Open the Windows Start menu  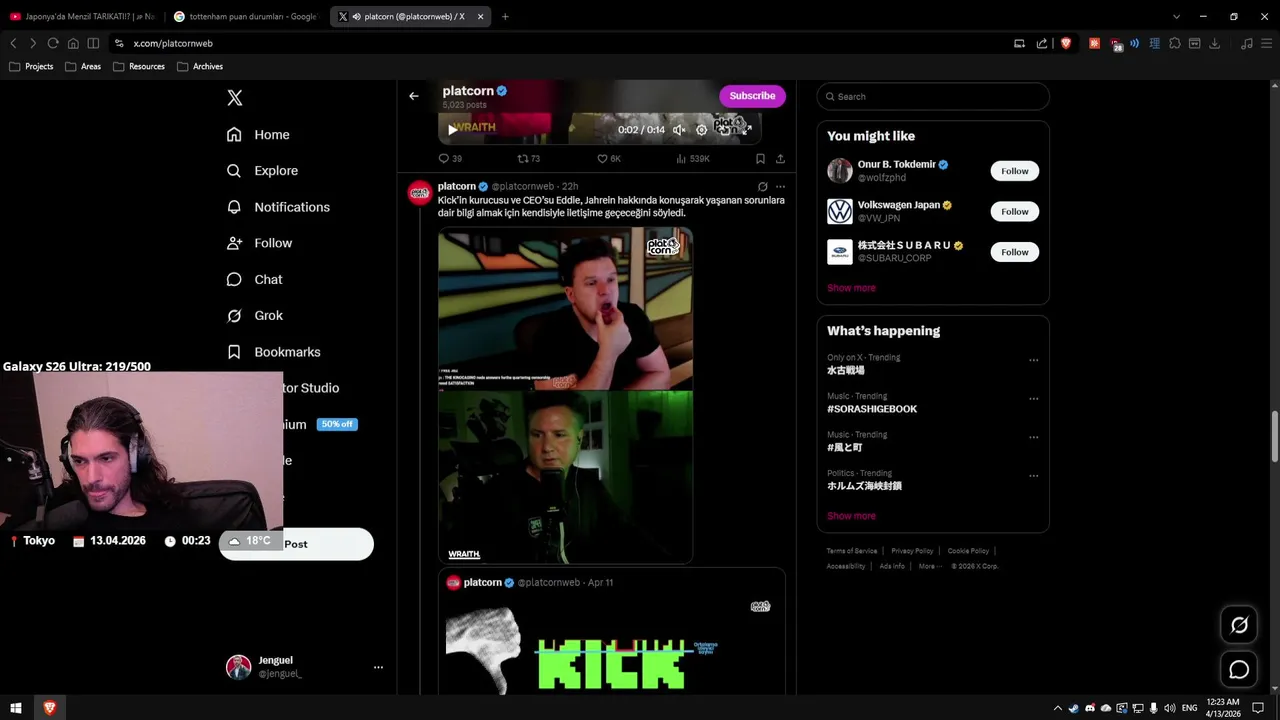click(16, 708)
